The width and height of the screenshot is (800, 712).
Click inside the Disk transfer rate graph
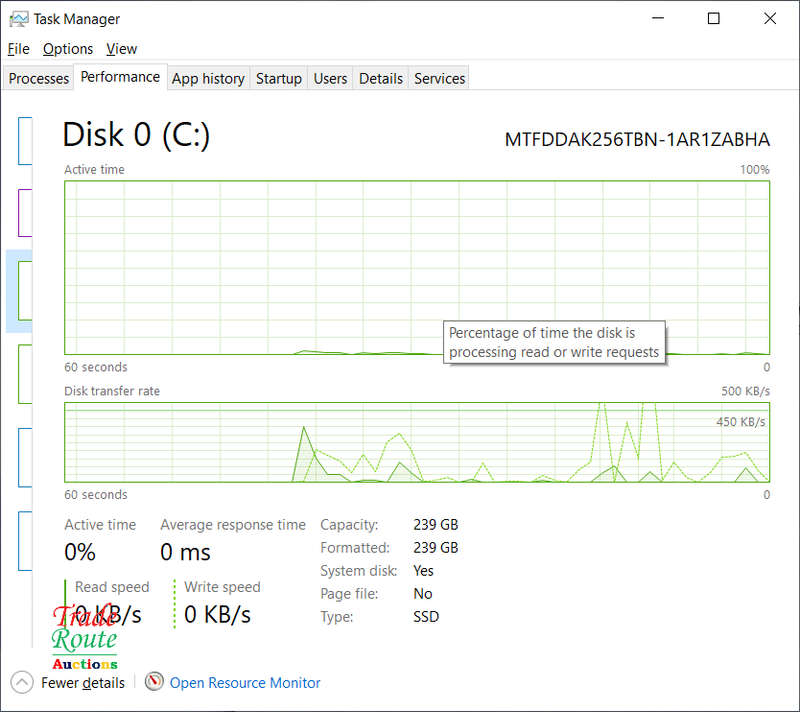(200, 440)
